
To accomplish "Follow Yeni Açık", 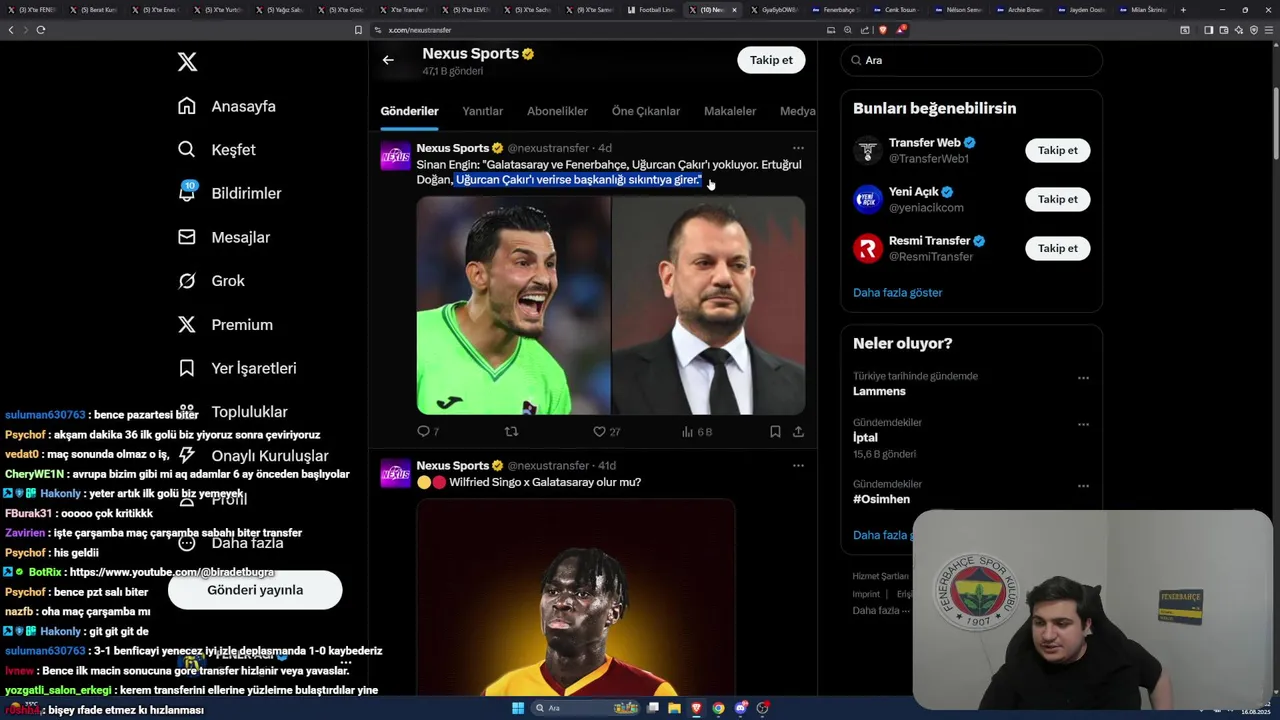I will pyautogui.click(x=1057, y=199).
